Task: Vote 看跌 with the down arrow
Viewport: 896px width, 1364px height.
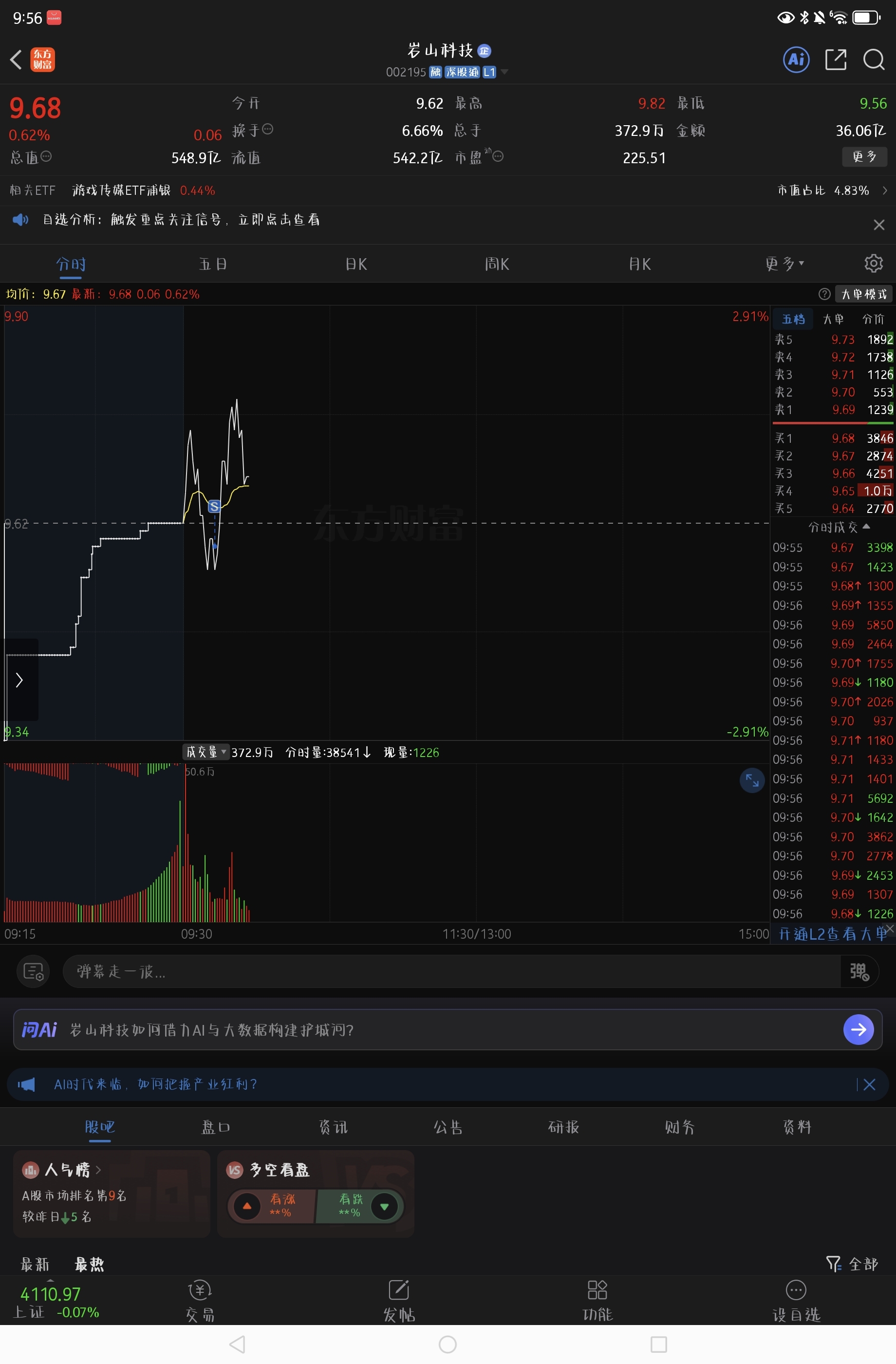Action: click(384, 1206)
